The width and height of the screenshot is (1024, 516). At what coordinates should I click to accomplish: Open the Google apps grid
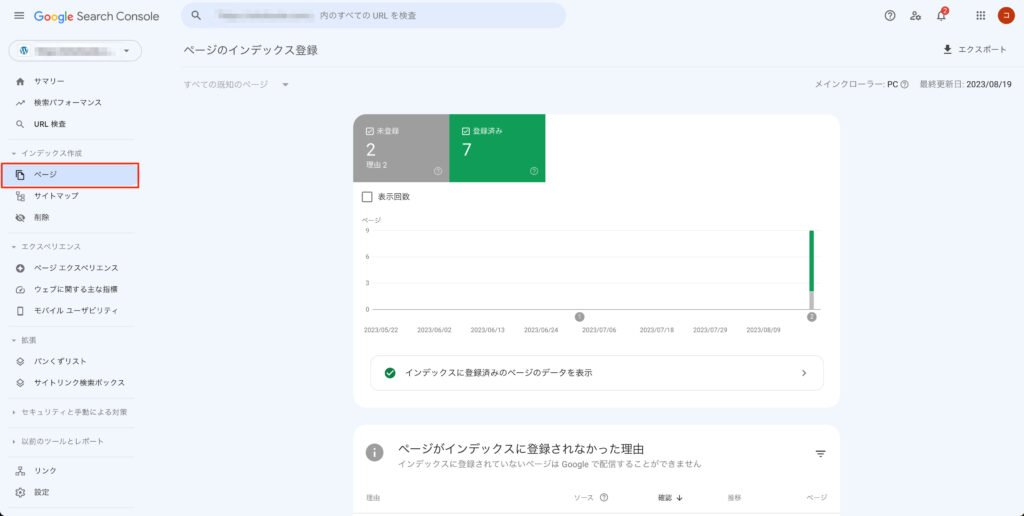pos(980,16)
